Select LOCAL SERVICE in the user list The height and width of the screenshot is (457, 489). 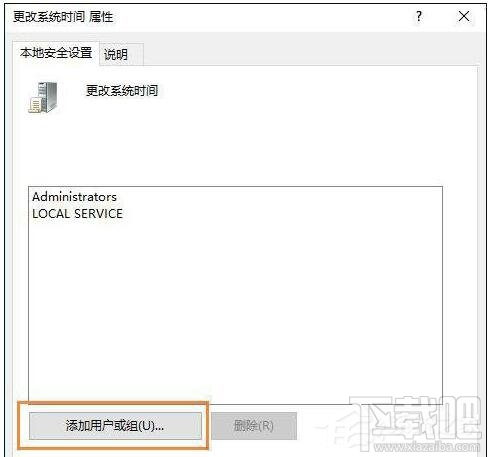77,214
